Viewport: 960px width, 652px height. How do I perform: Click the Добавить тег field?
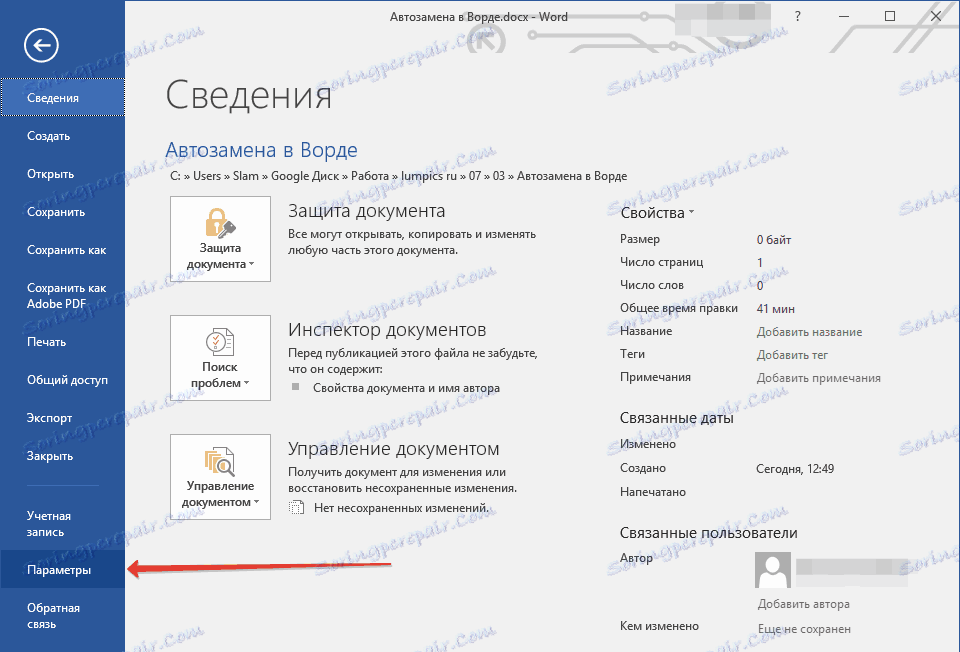point(792,355)
